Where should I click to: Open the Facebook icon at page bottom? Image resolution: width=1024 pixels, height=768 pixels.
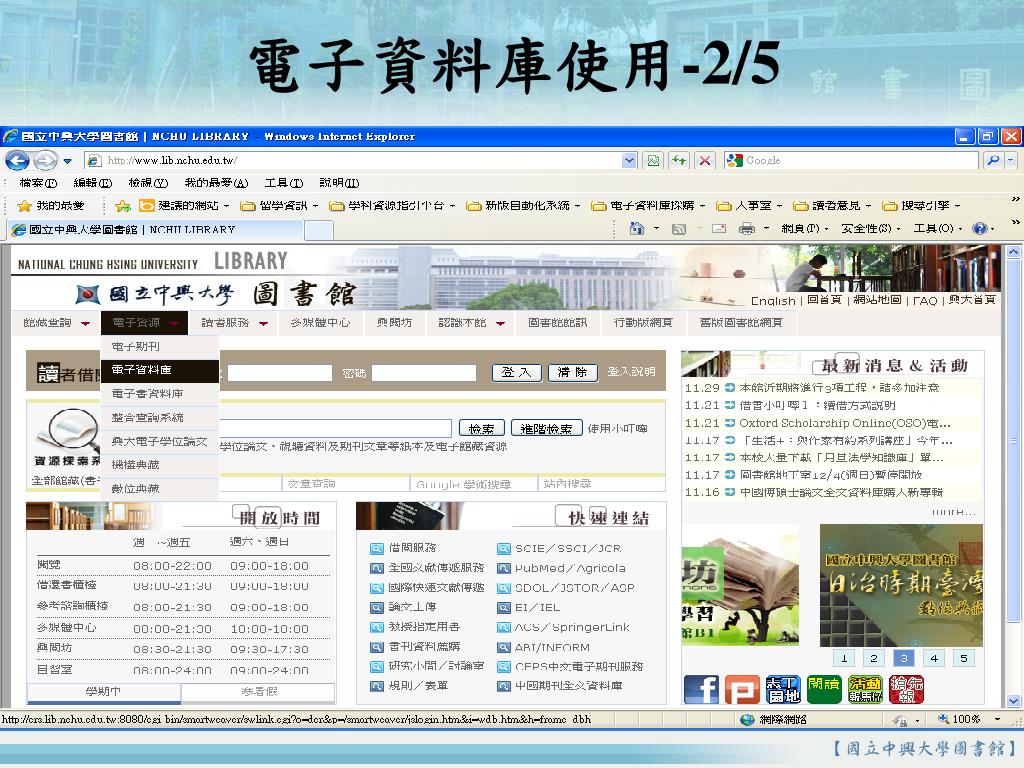click(x=701, y=690)
